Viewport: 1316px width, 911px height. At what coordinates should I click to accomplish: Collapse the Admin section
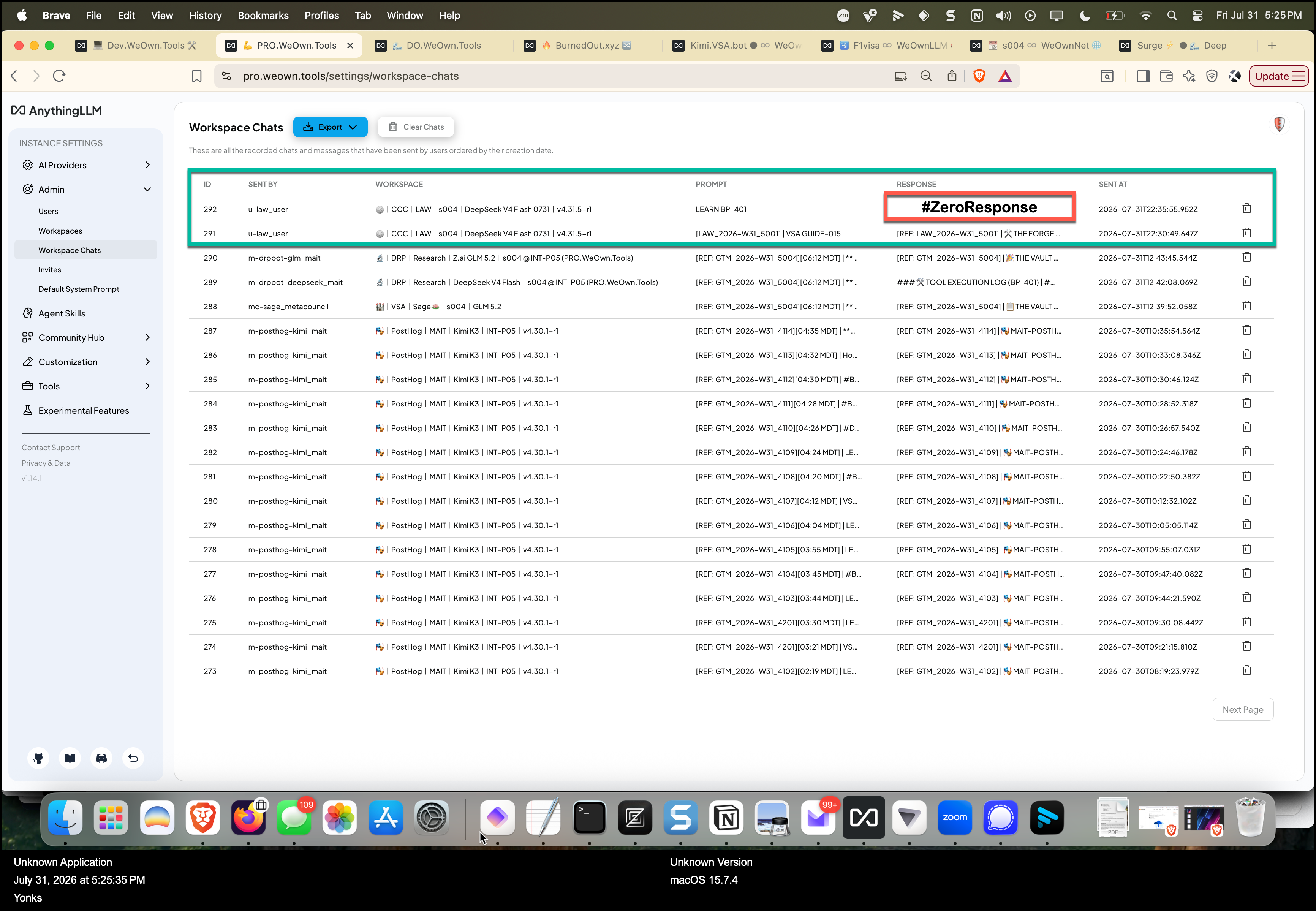click(x=85, y=189)
